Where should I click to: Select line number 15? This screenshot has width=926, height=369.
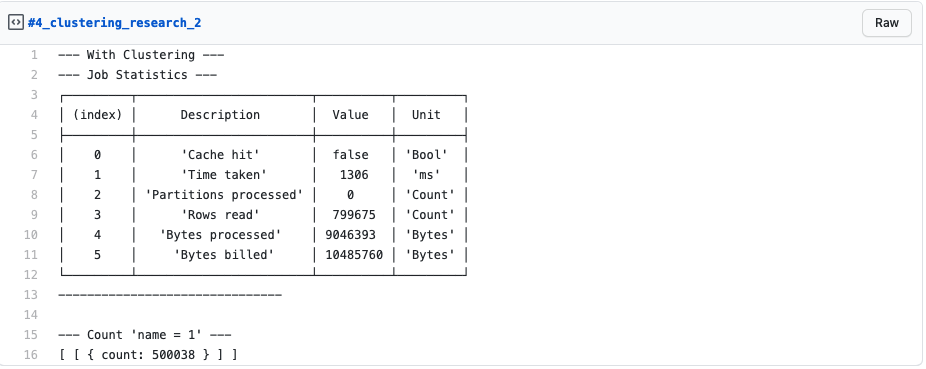[x=31, y=335]
